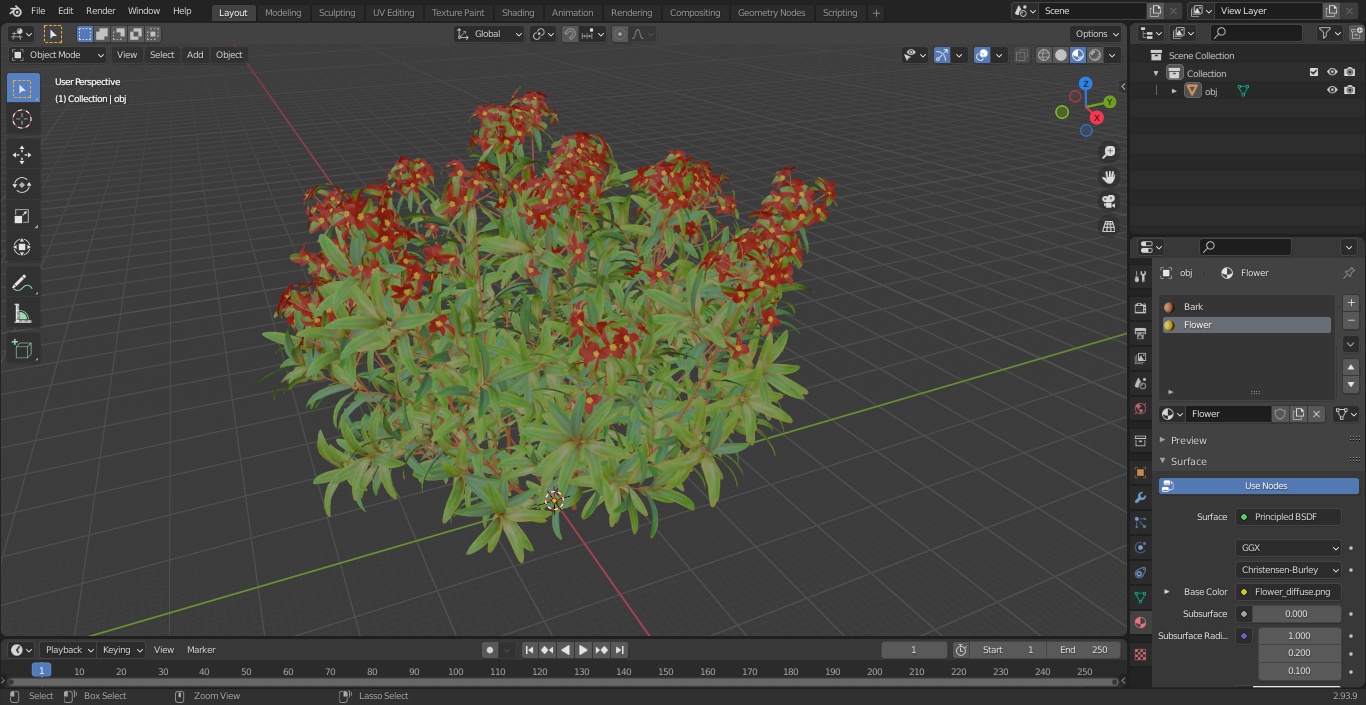
Task: Select the Add Cube tool
Action: point(22,350)
